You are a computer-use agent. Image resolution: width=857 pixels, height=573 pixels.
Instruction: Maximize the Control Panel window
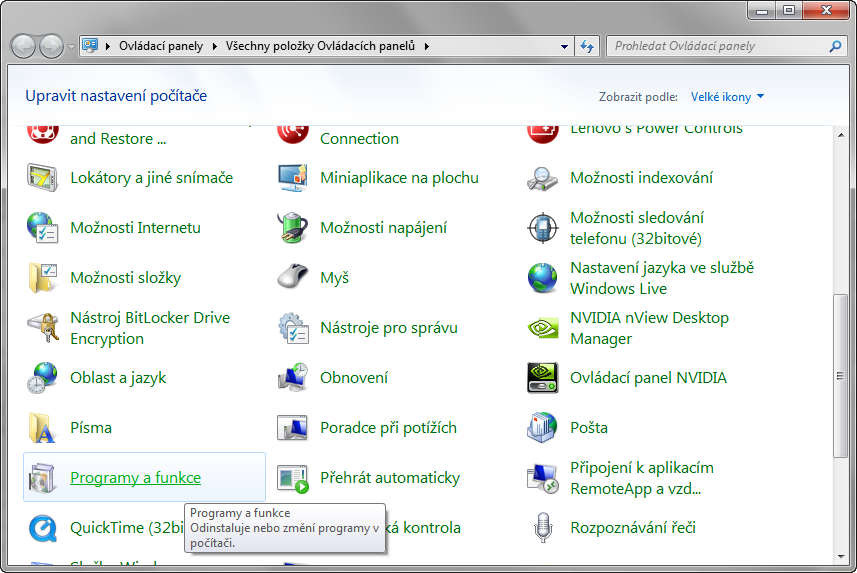click(x=789, y=10)
